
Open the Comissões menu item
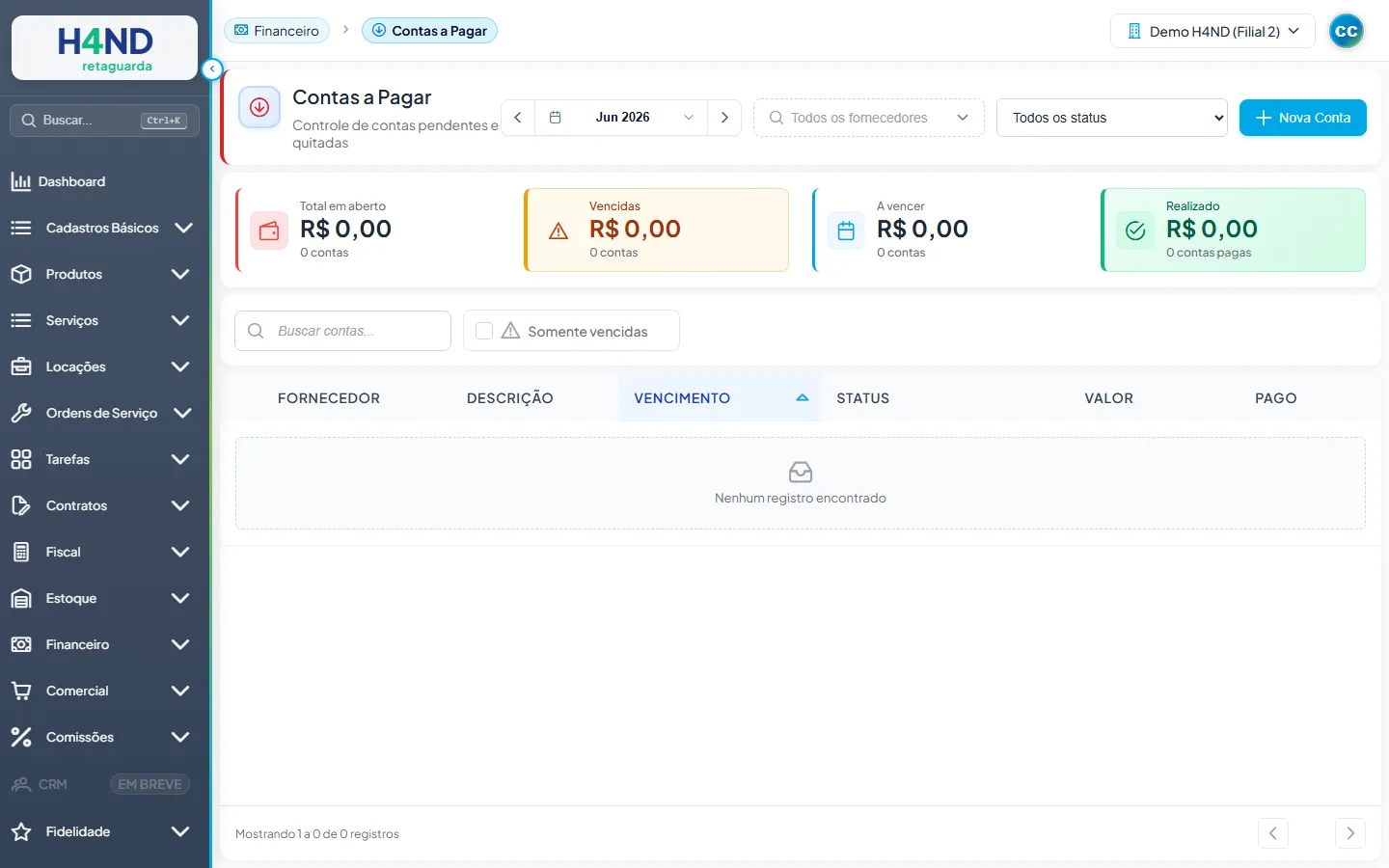(105, 737)
